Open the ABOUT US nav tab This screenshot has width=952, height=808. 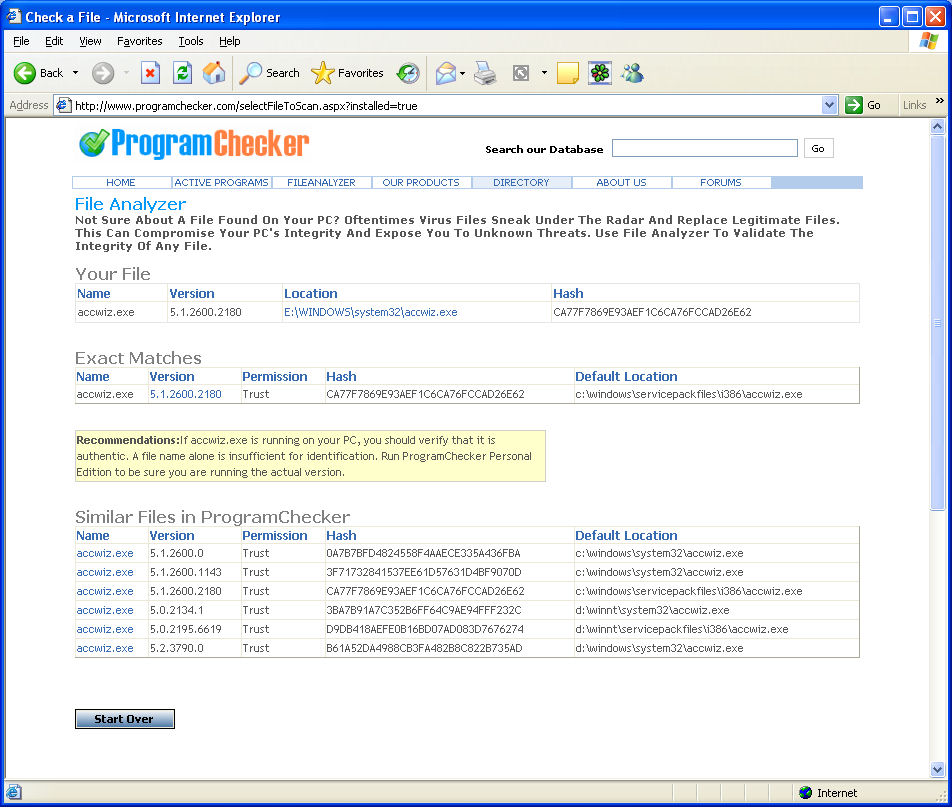(621, 183)
